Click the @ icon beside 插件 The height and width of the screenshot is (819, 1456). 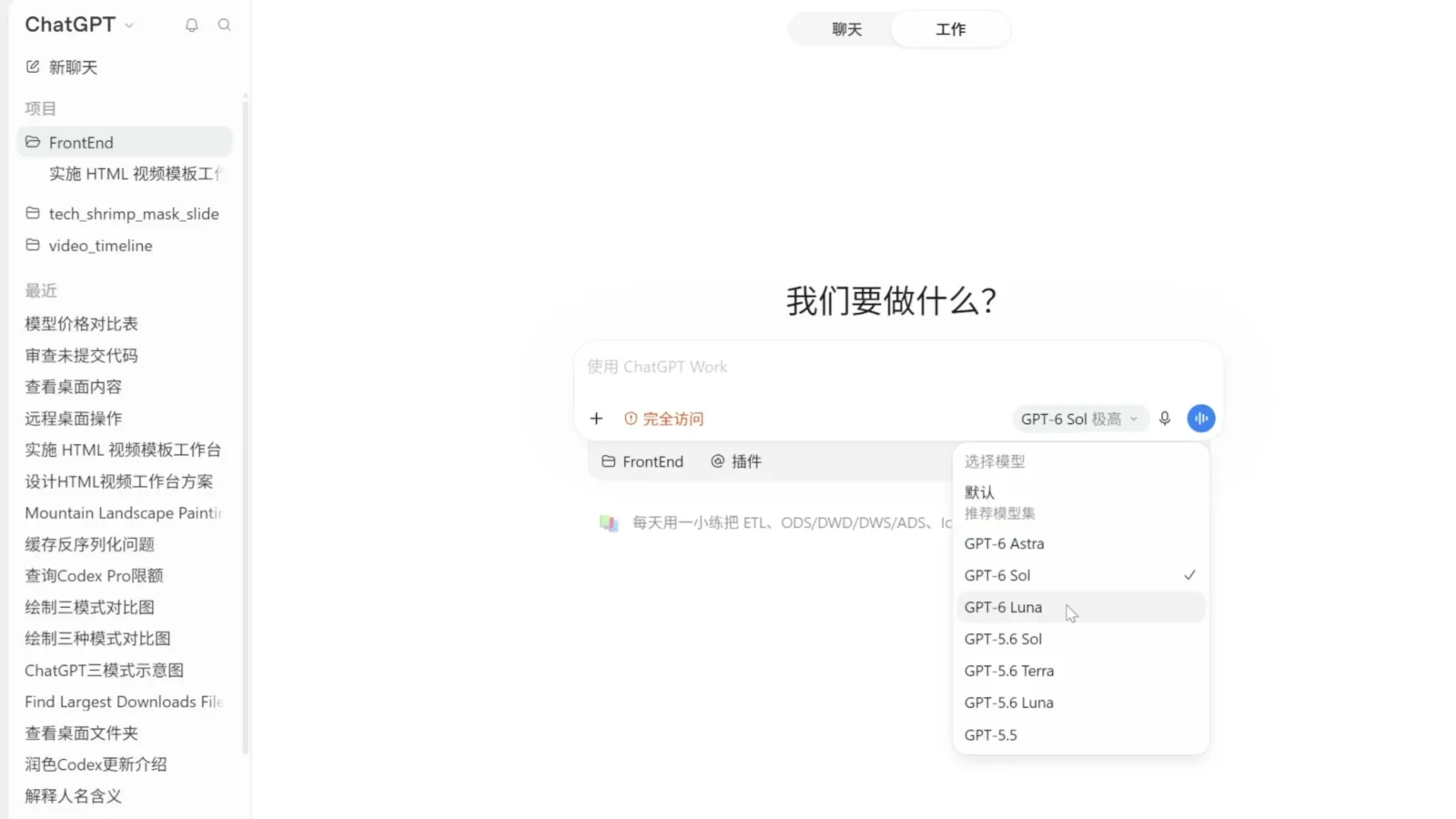pyautogui.click(x=717, y=461)
